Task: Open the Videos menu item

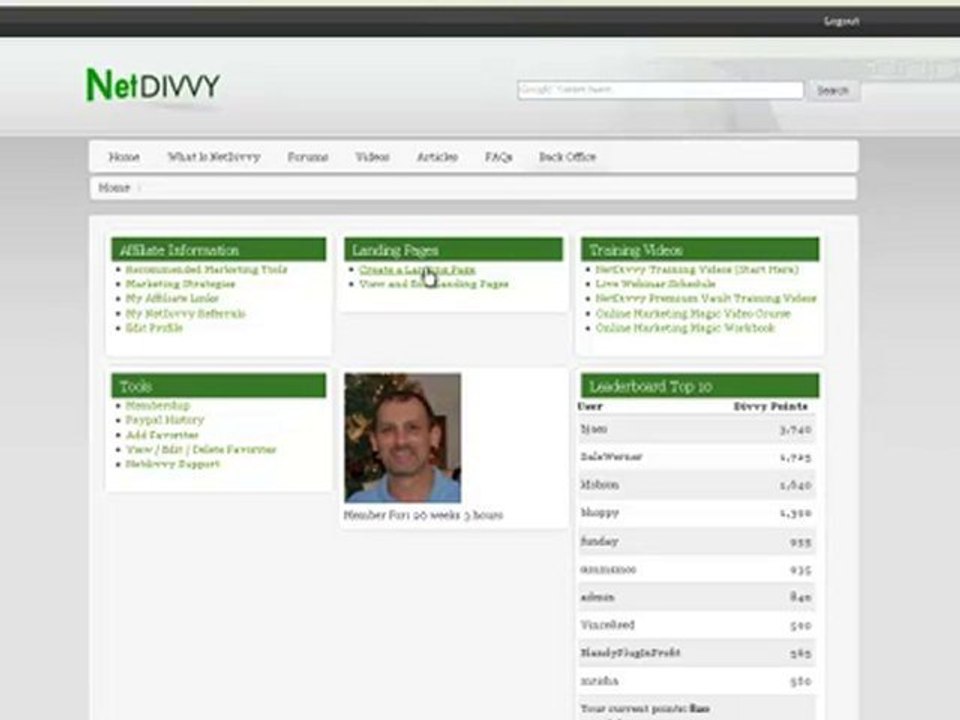Action: pyautogui.click(x=372, y=157)
